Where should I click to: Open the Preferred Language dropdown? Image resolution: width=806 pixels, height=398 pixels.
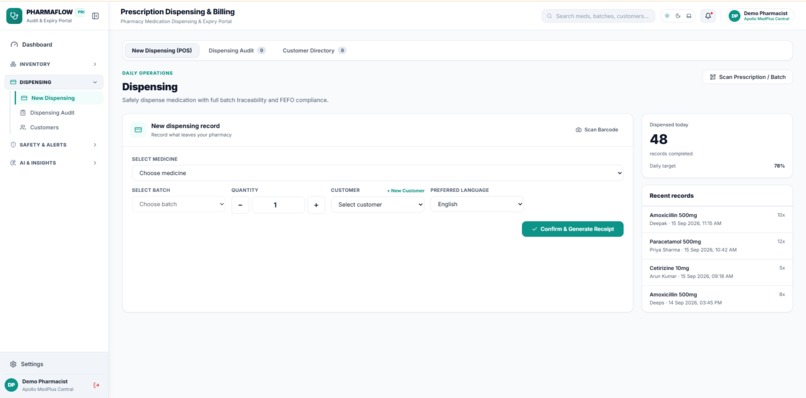click(x=477, y=204)
